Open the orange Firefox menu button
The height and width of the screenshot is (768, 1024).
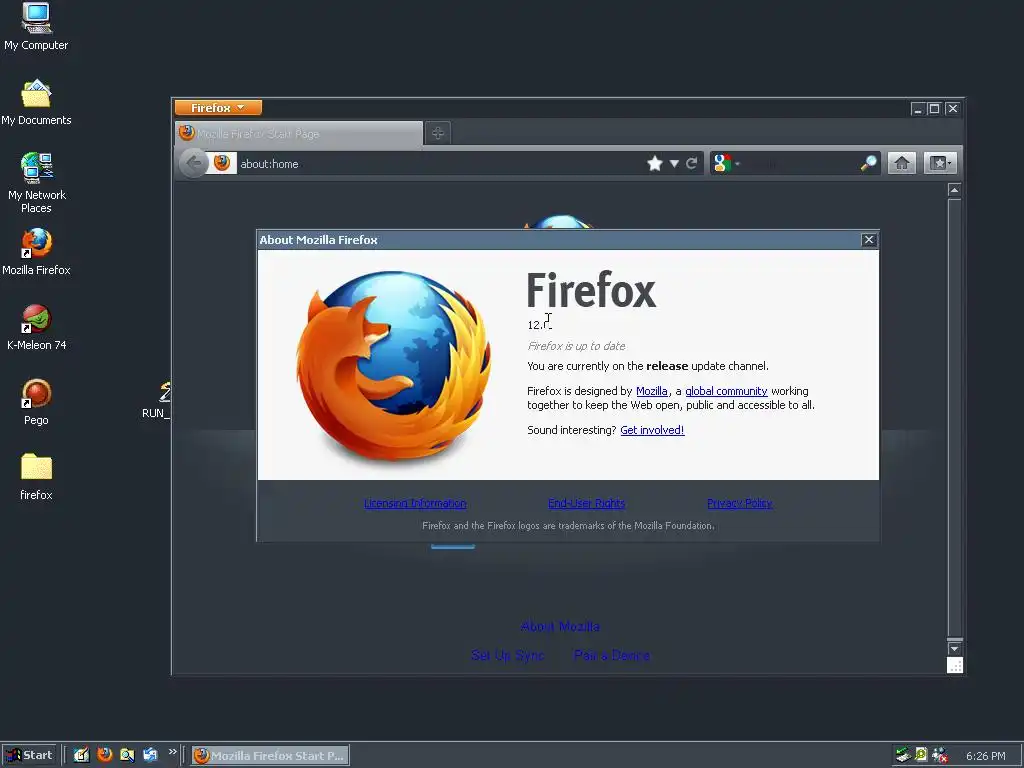click(218, 108)
